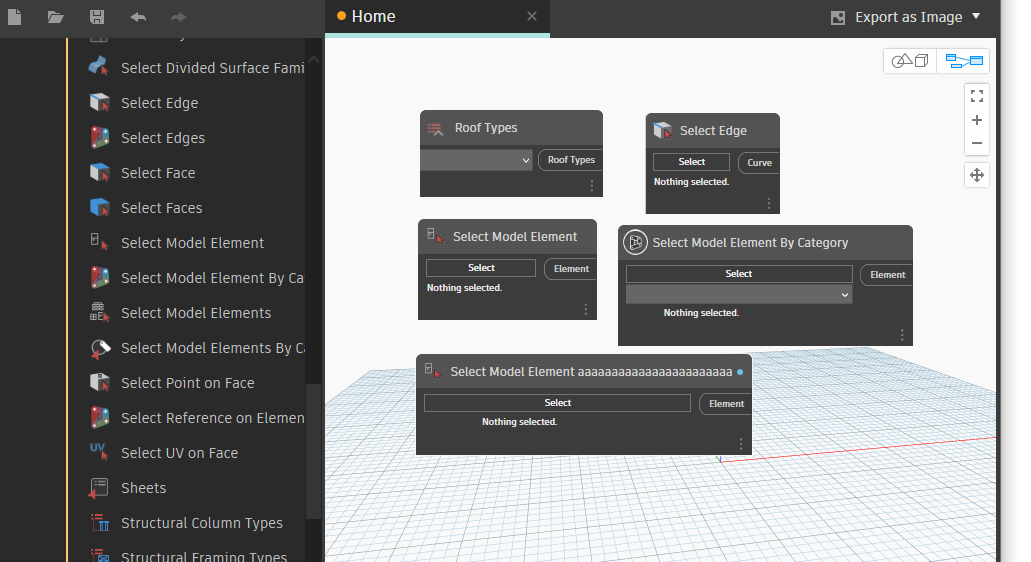1031x562 pixels.
Task: Click the Export as Image picture icon
Action: (838, 18)
